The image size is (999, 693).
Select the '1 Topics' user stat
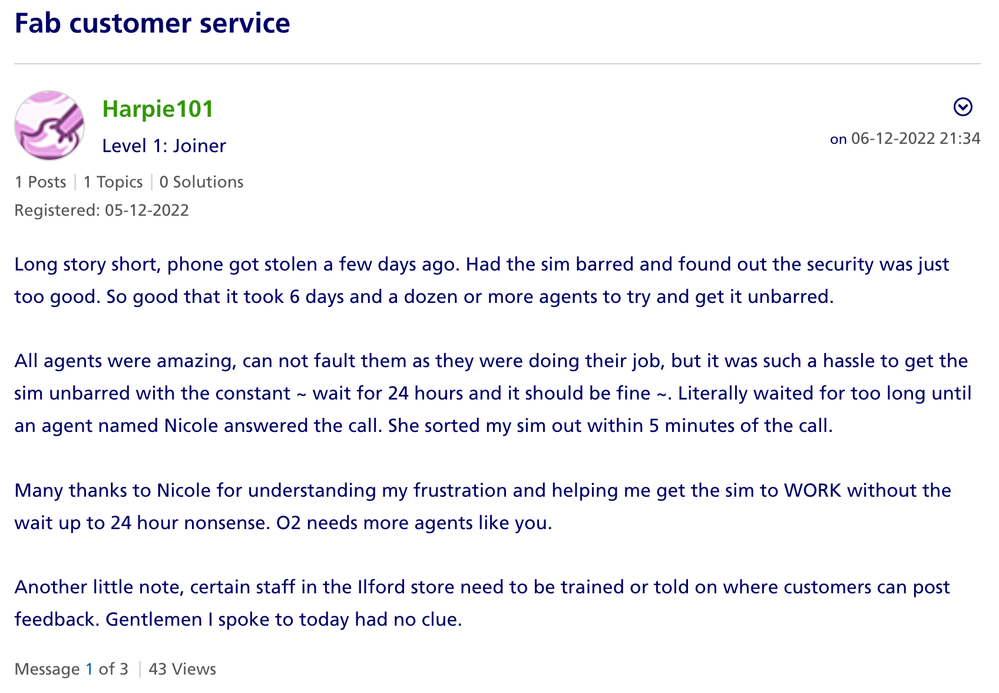point(113,182)
